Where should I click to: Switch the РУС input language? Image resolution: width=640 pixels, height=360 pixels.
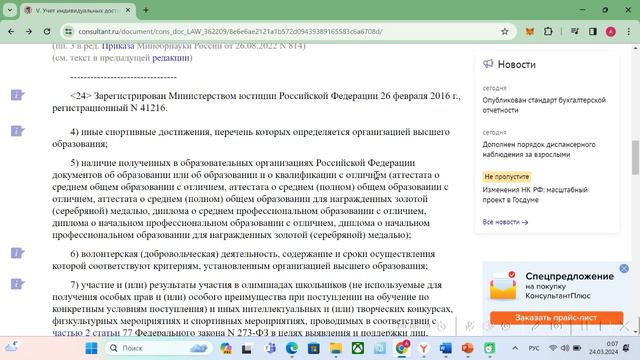coord(533,348)
